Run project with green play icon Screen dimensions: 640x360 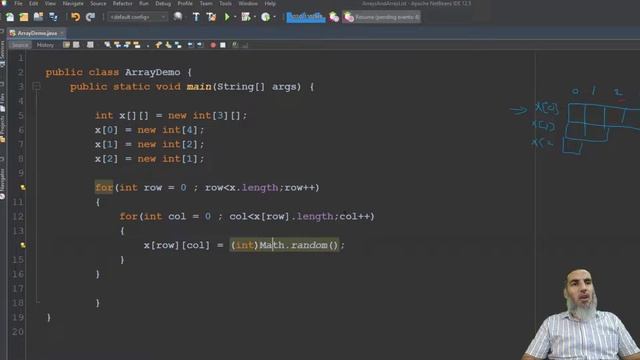[227, 17]
